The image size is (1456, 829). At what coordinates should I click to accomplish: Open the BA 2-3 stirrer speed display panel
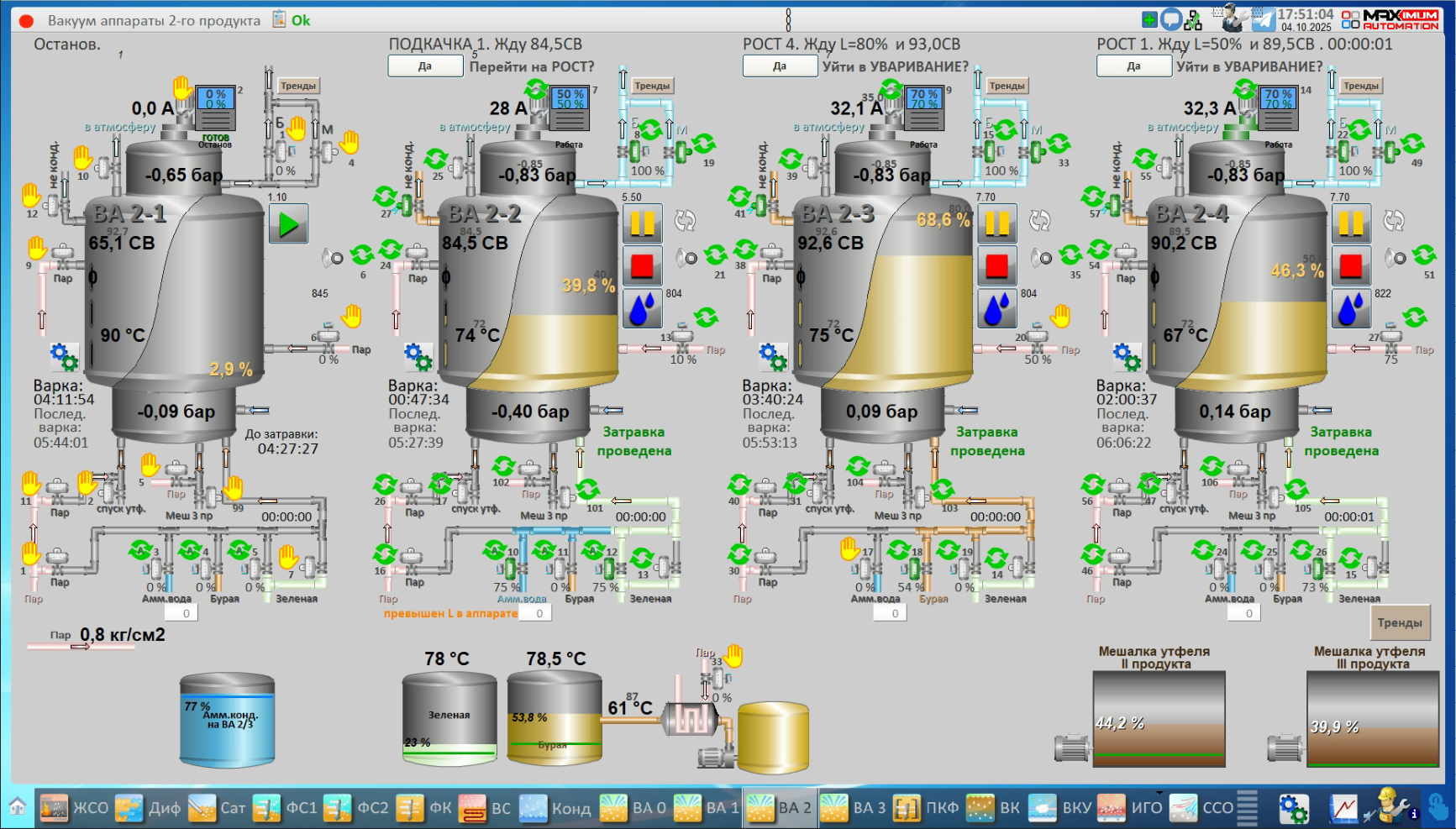924,100
